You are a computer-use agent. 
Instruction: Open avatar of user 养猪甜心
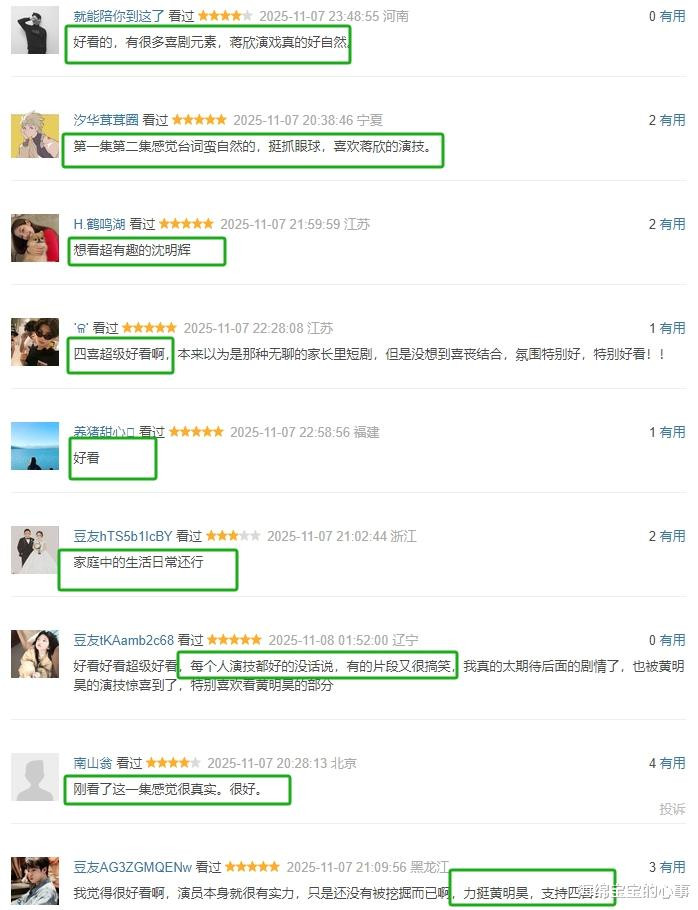click(35, 446)
